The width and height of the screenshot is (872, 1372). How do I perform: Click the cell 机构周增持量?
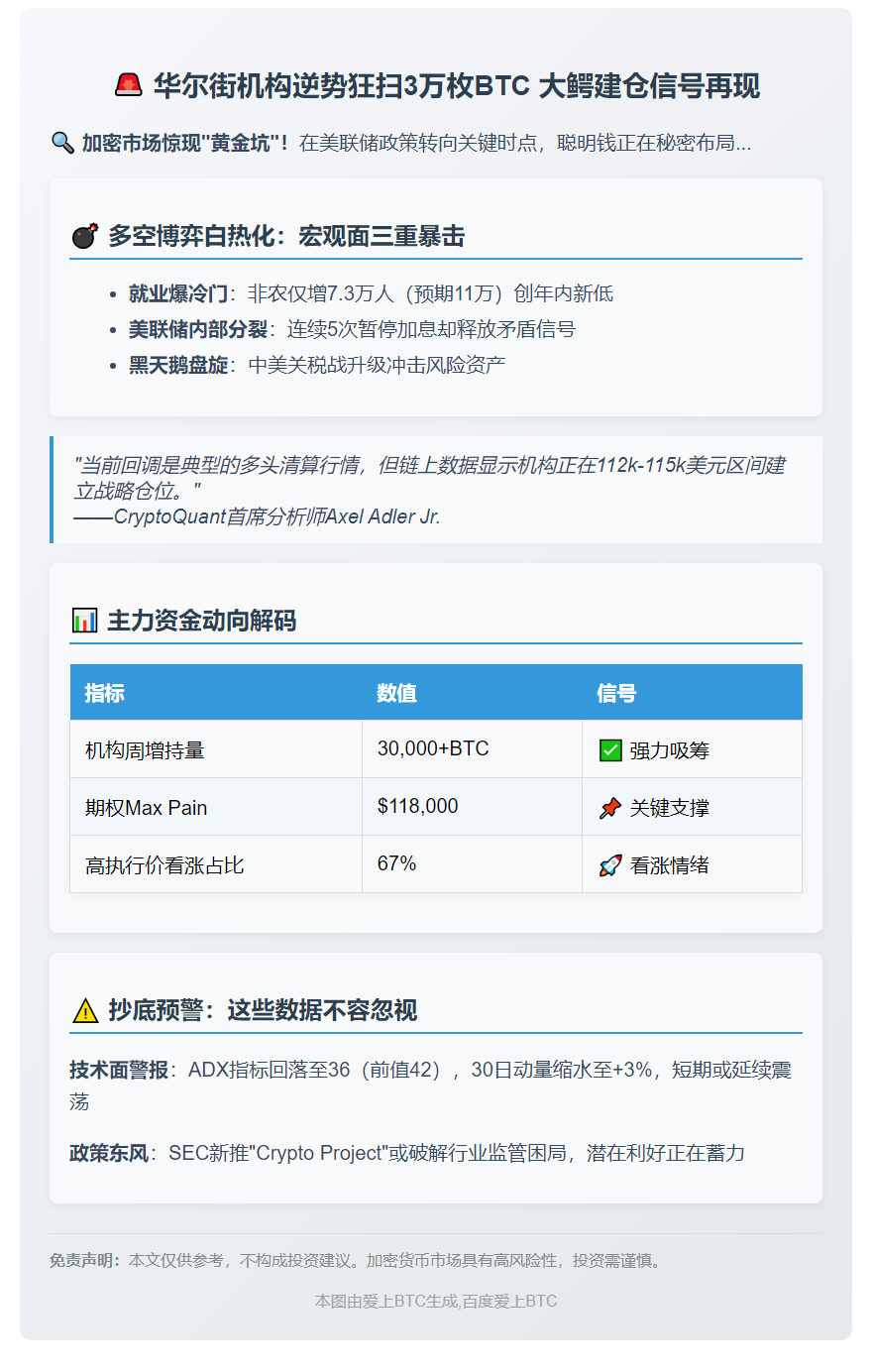[216, 749]
